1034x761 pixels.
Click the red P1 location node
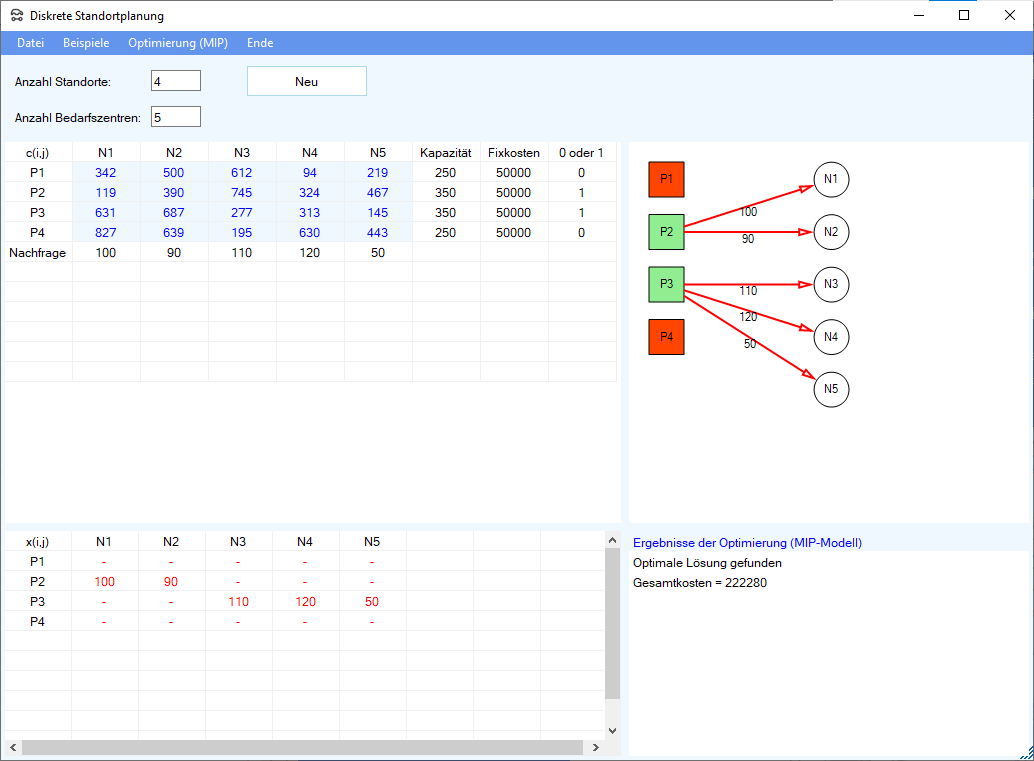tap(666, 180)
